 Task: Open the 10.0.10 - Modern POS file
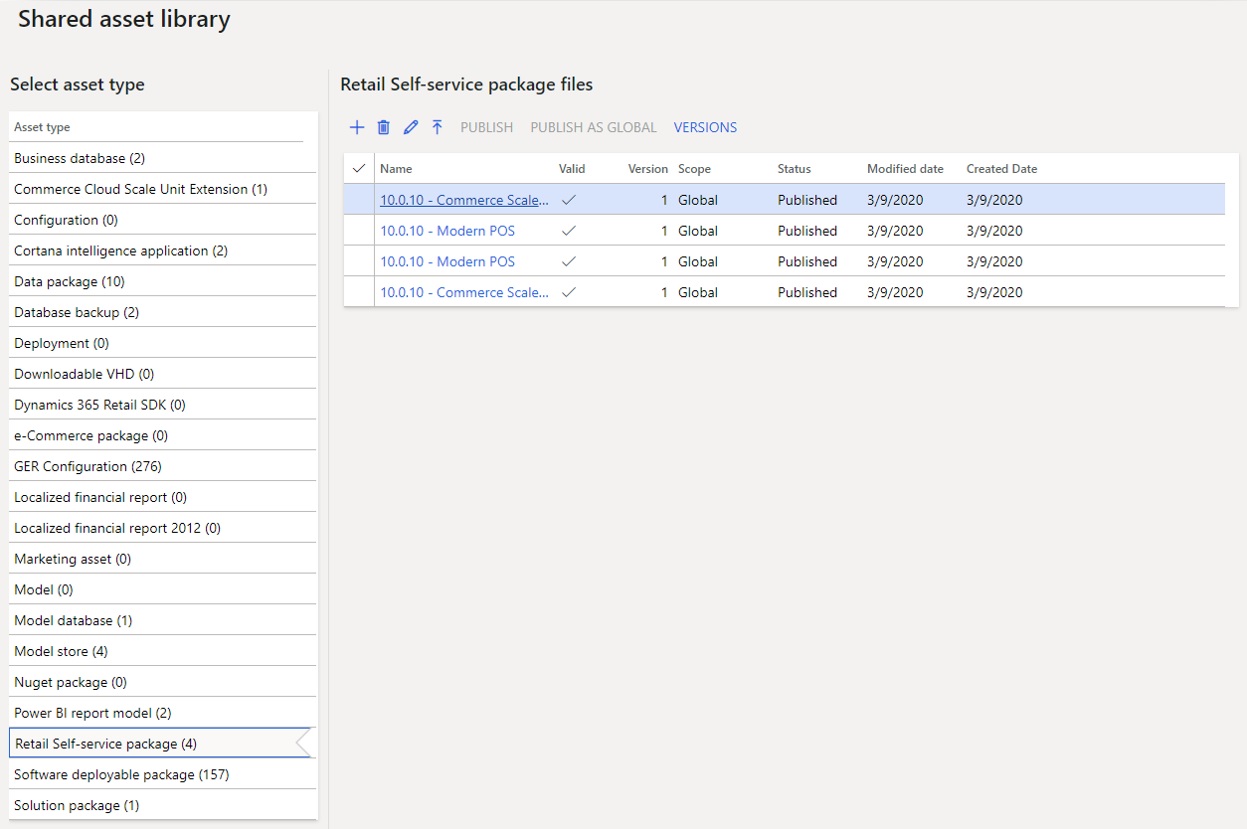pos(447,230)
